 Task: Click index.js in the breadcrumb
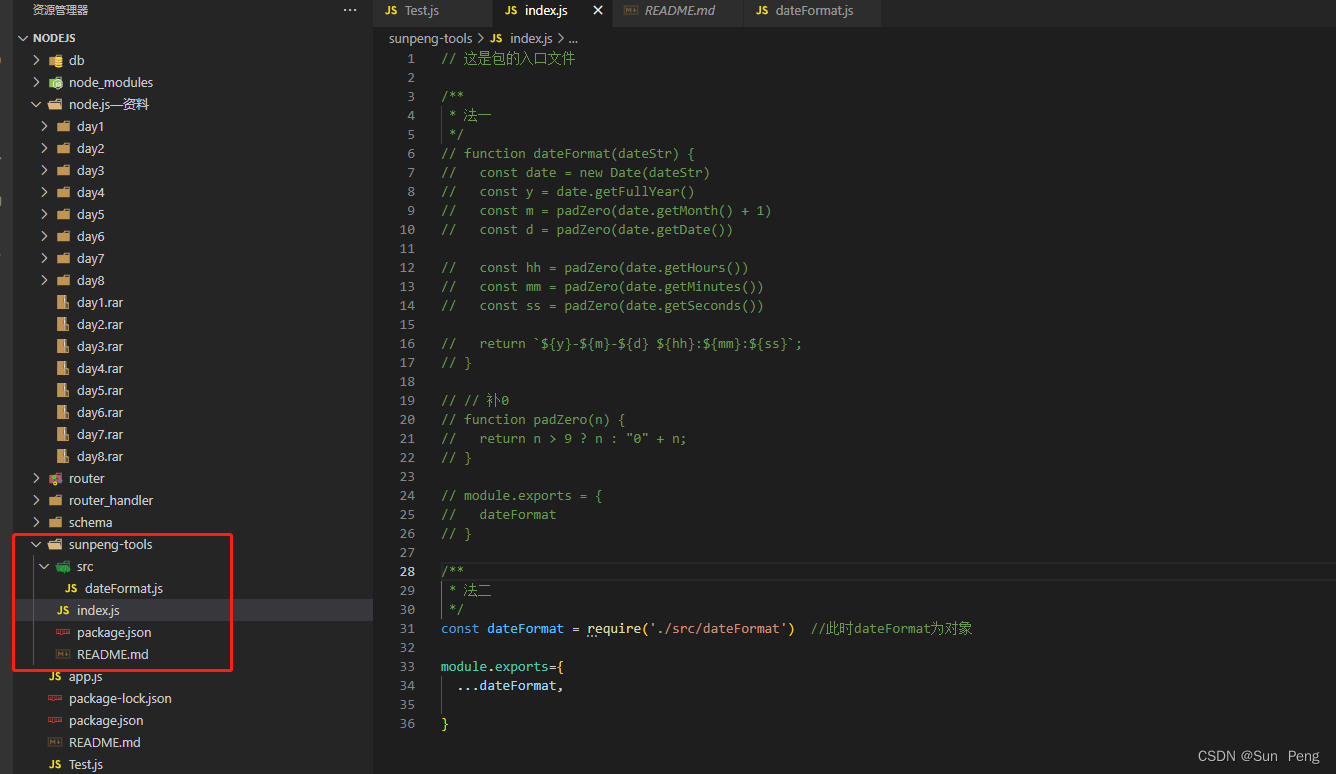click(531, 38)
